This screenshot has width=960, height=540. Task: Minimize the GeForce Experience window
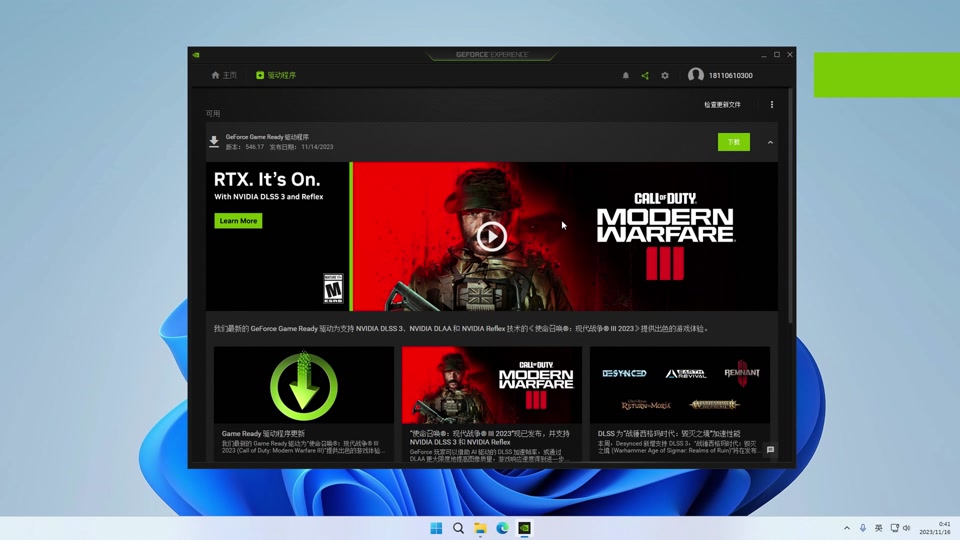[763, 54]
